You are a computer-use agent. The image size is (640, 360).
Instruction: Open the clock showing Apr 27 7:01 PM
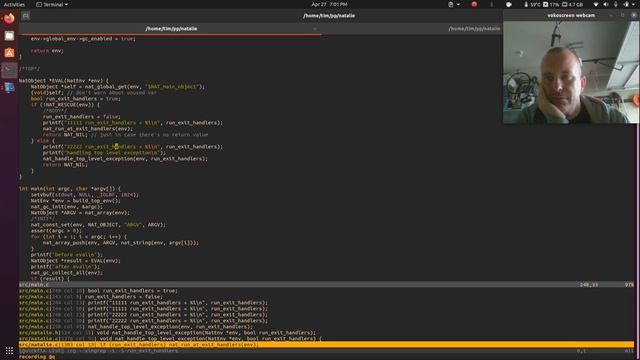[329, 4]
